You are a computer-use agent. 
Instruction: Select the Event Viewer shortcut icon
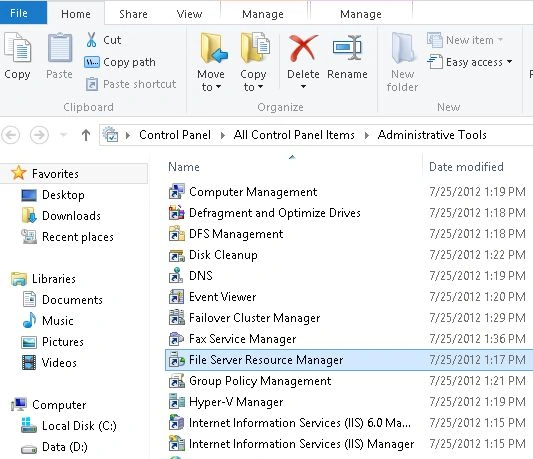click(176, 296)
